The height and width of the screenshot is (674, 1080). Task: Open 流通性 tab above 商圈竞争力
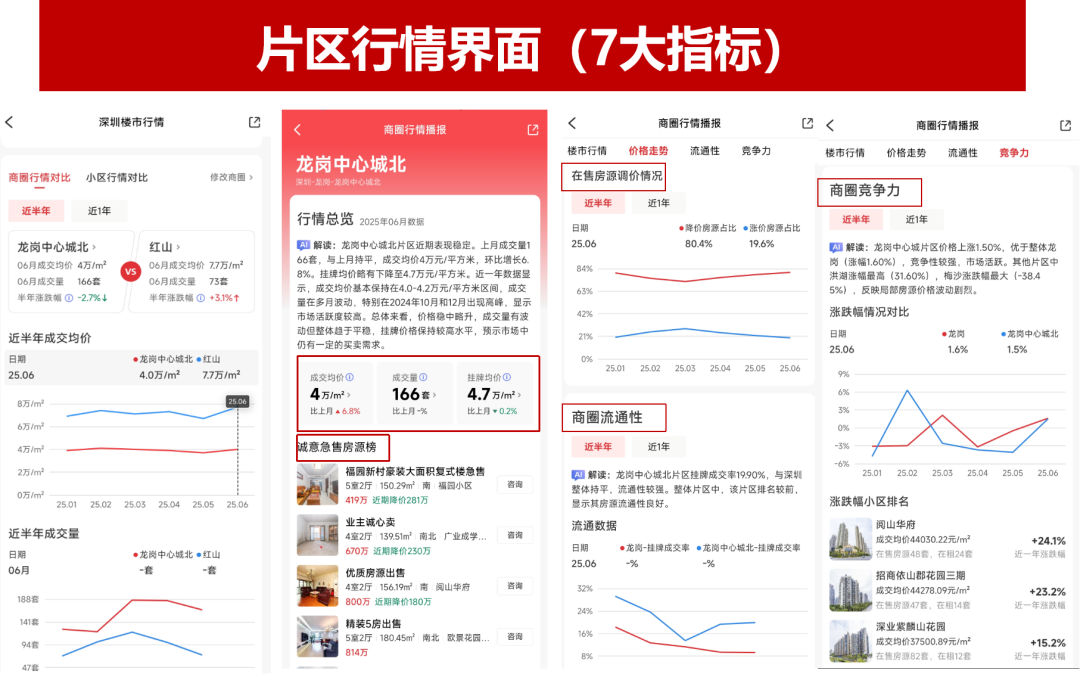point(962,153)
